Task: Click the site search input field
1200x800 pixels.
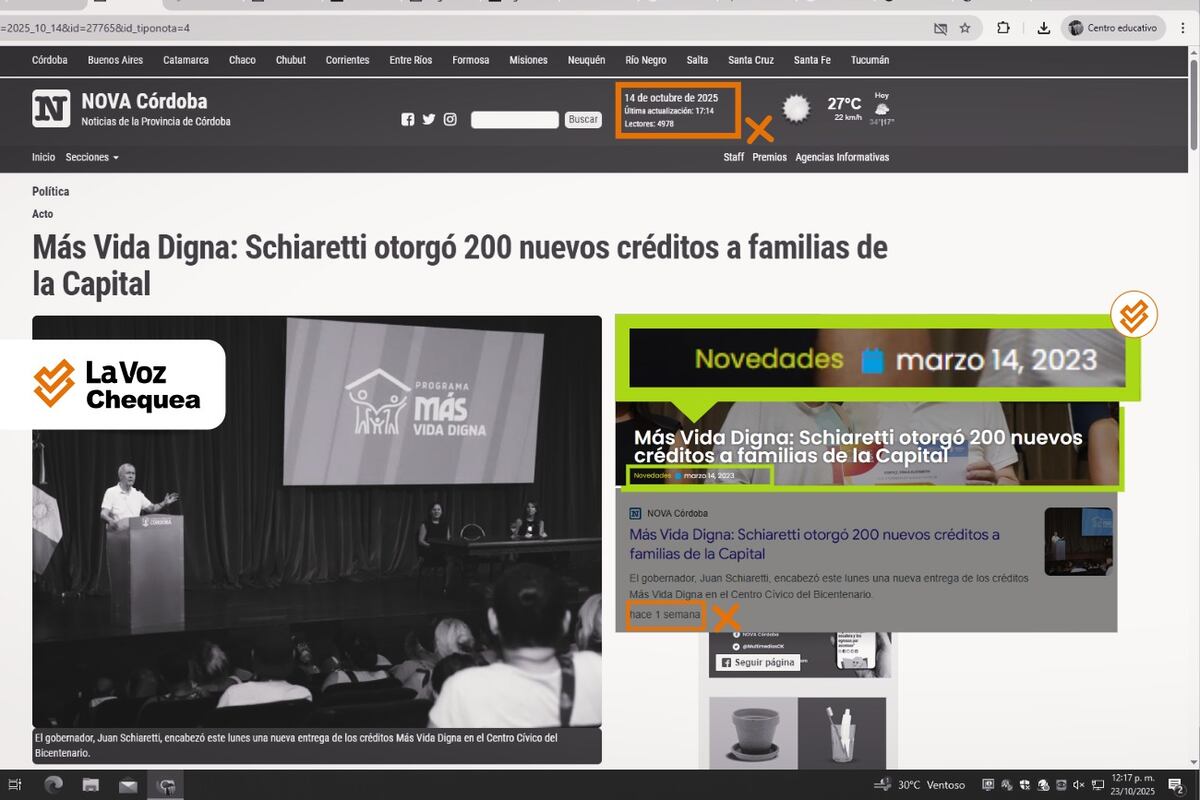Action: coord(514,120)
